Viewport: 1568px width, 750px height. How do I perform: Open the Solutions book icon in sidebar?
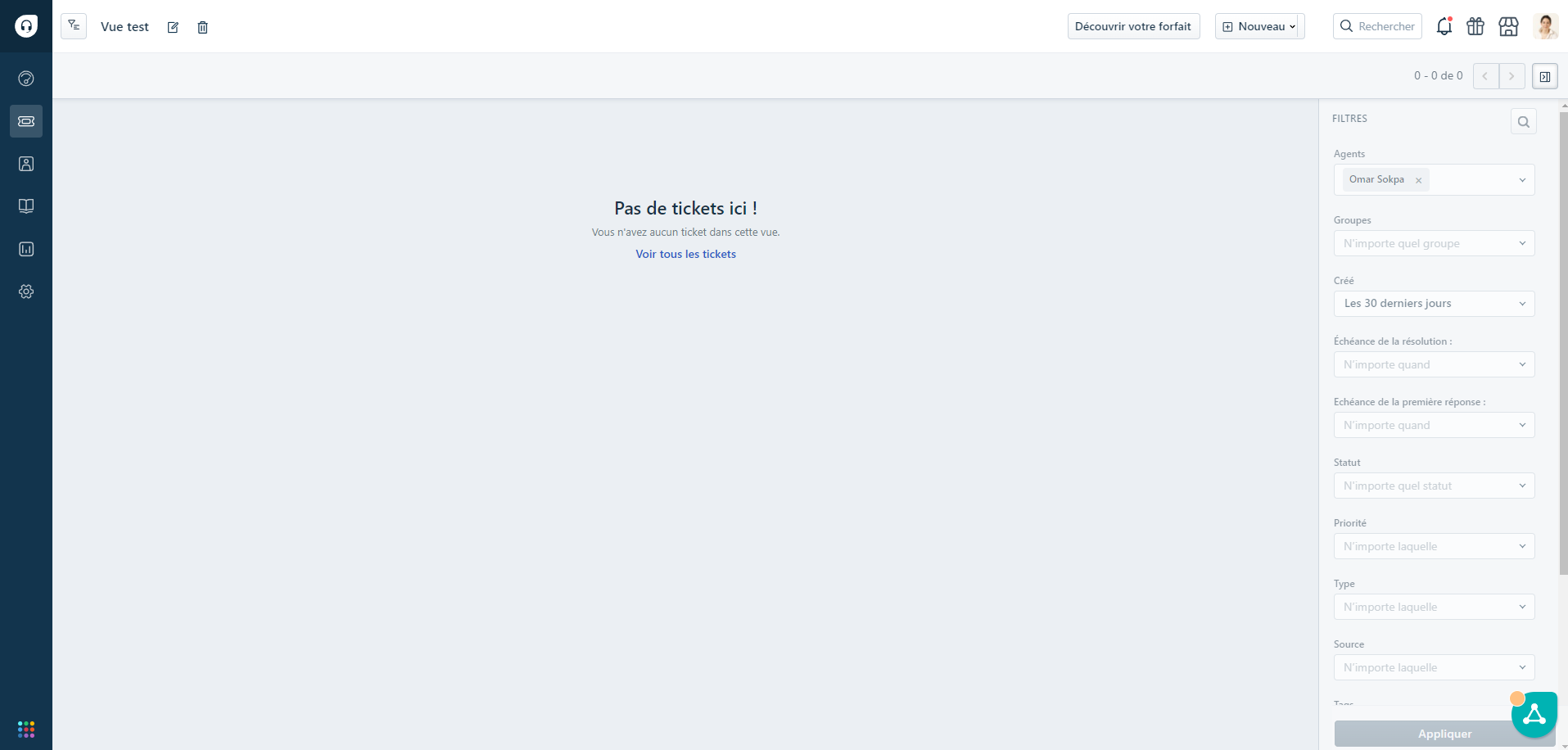[26, 206]
